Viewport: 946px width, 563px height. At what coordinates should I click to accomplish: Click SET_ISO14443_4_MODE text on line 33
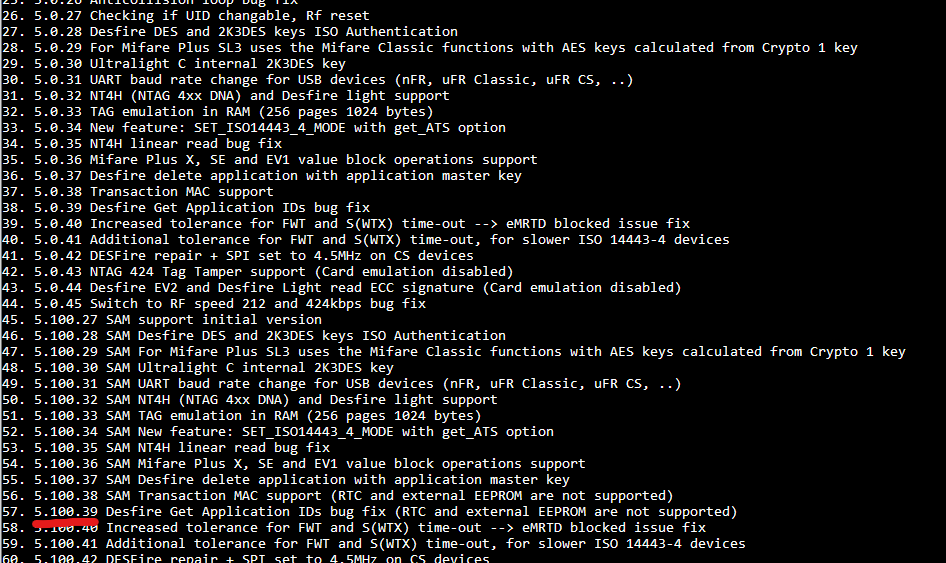(270, 127)
